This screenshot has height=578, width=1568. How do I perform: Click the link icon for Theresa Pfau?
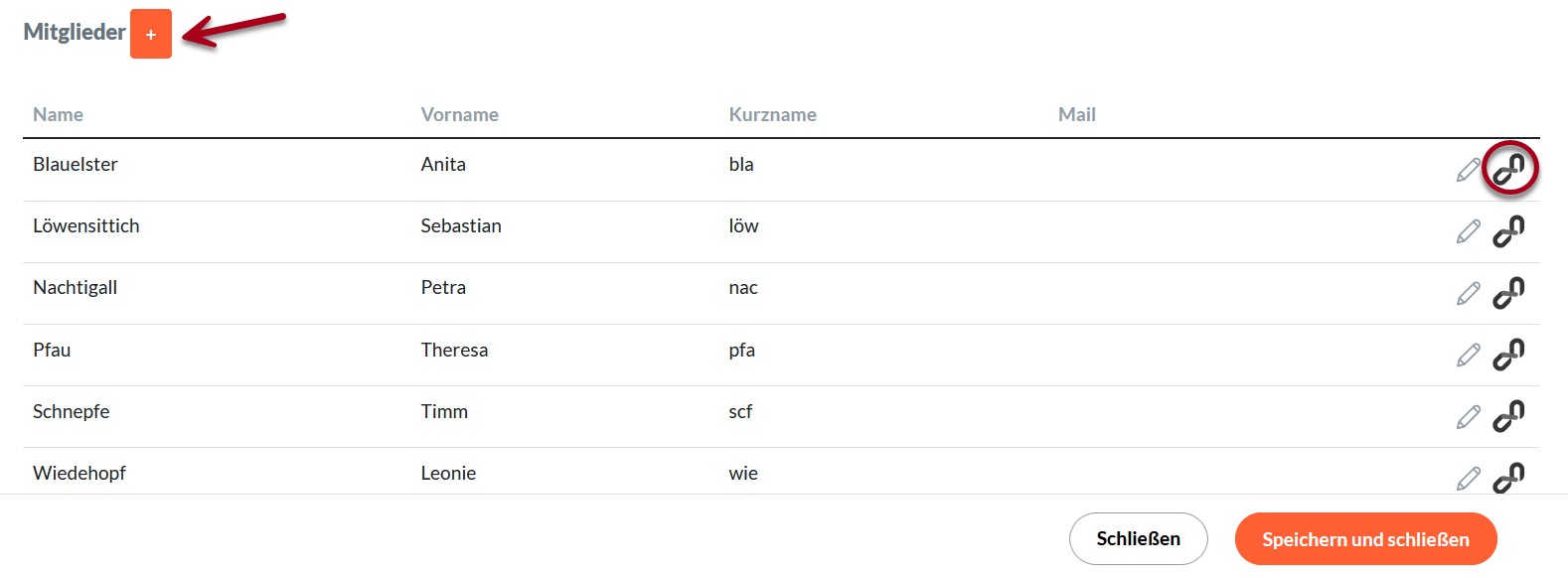click(x=1508, y=355)
